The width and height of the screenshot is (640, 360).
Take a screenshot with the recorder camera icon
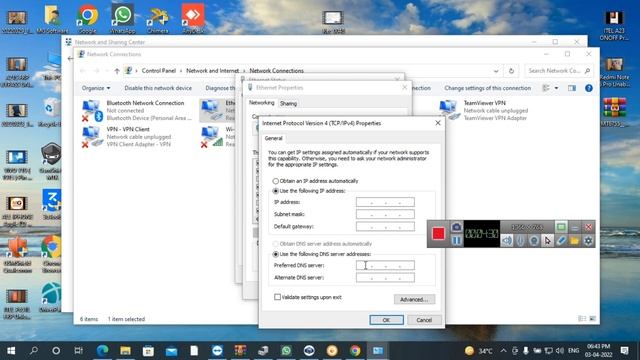coord(456,227)
